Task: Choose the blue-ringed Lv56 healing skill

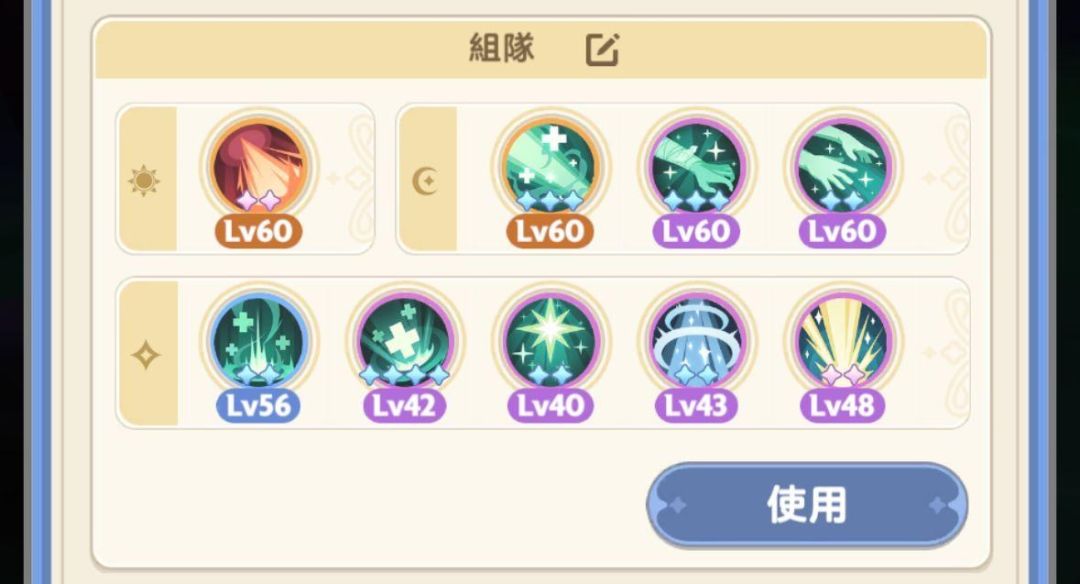Action: point(258,342)
